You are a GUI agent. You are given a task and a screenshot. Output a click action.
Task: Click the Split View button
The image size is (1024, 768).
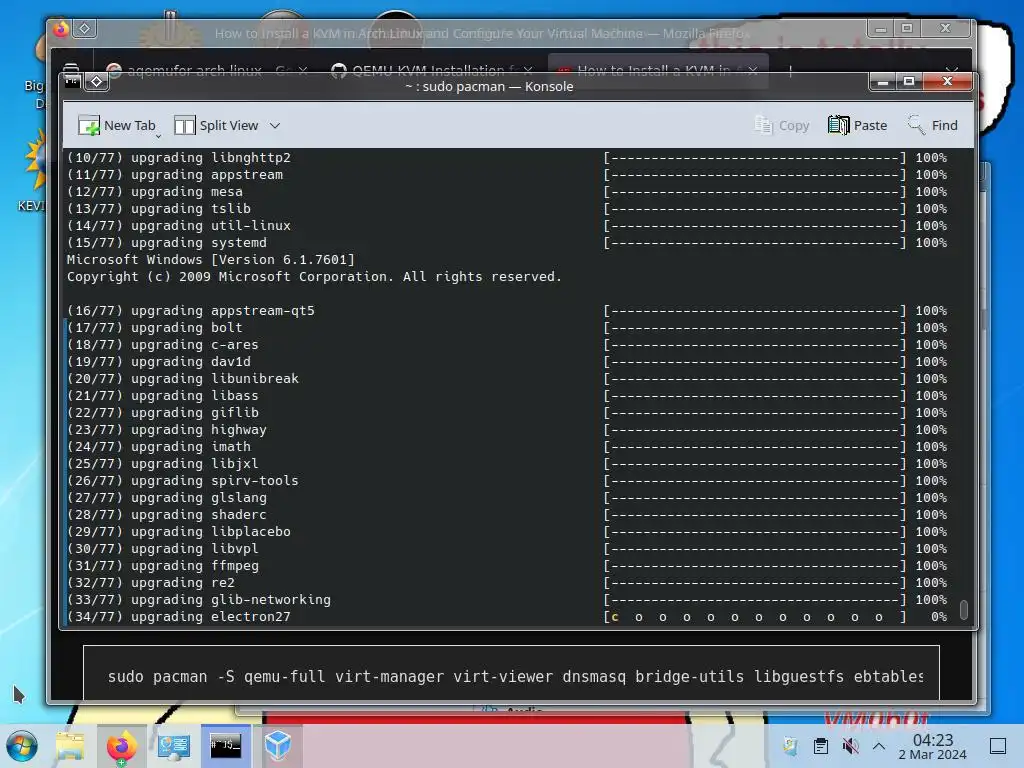coord(216,125)
